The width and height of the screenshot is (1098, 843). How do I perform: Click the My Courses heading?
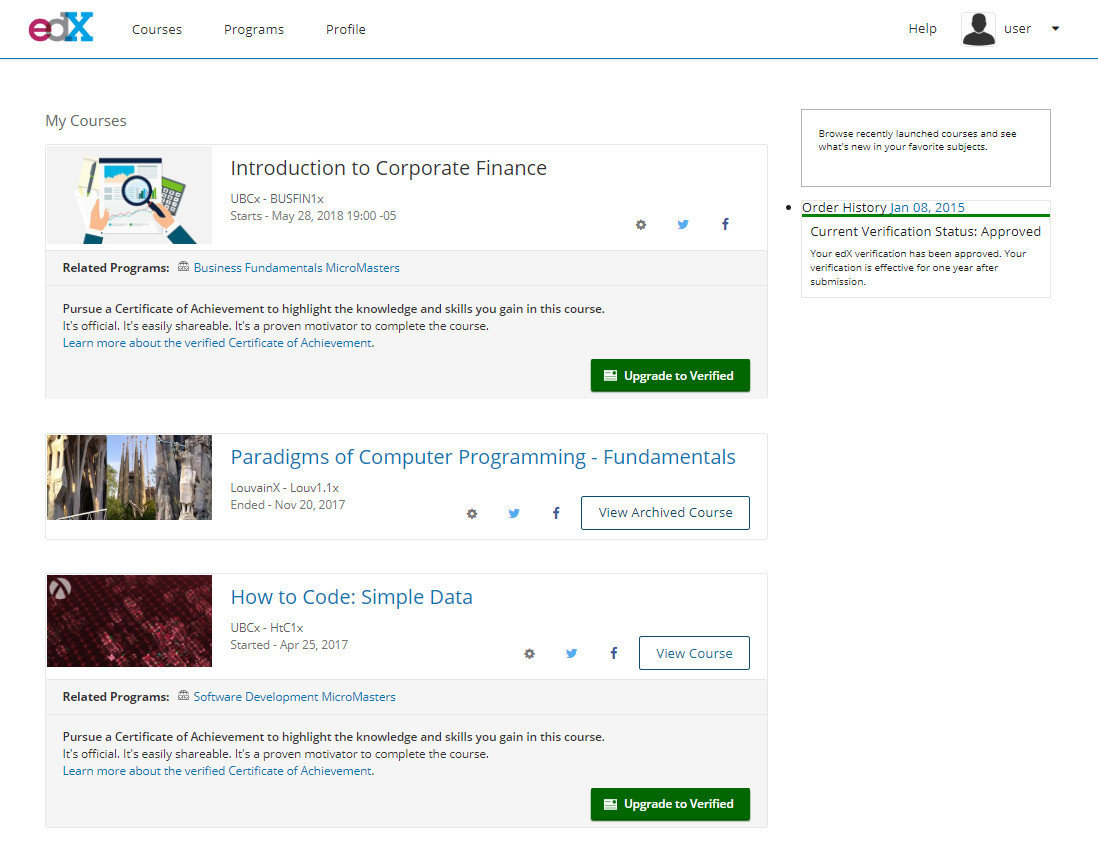86,120
